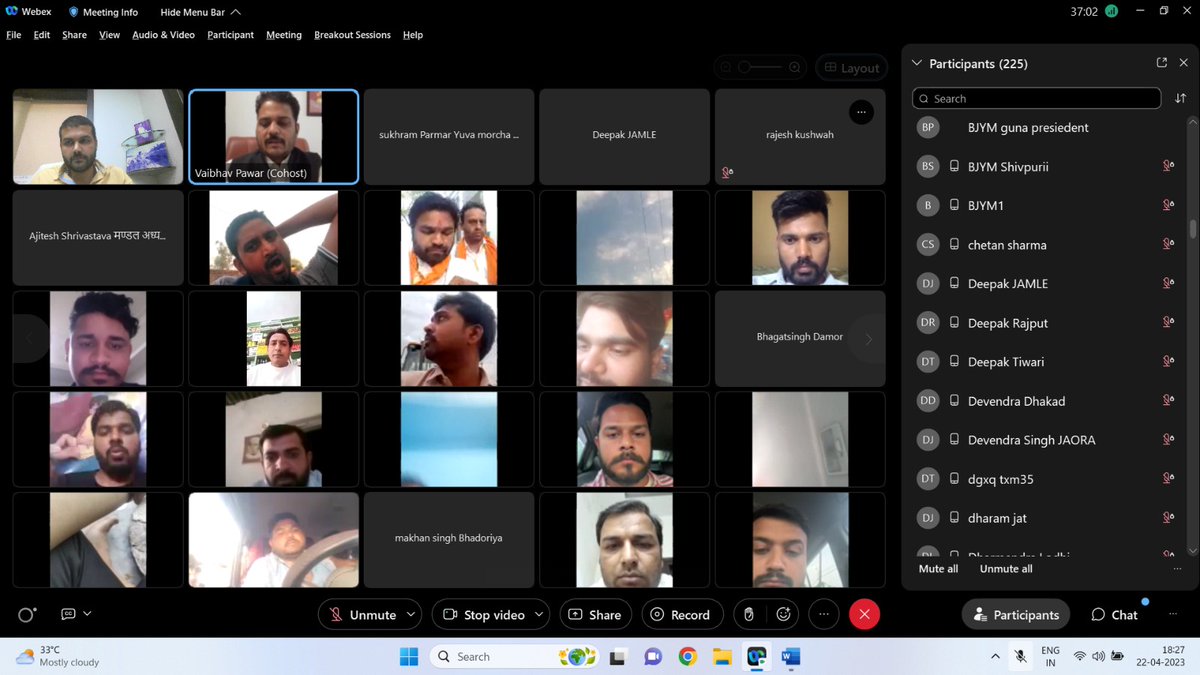Screen dimensions: 1200x675
Task: Toggle dharam jat's muted mic icon
Action: tap(1168, 518)
